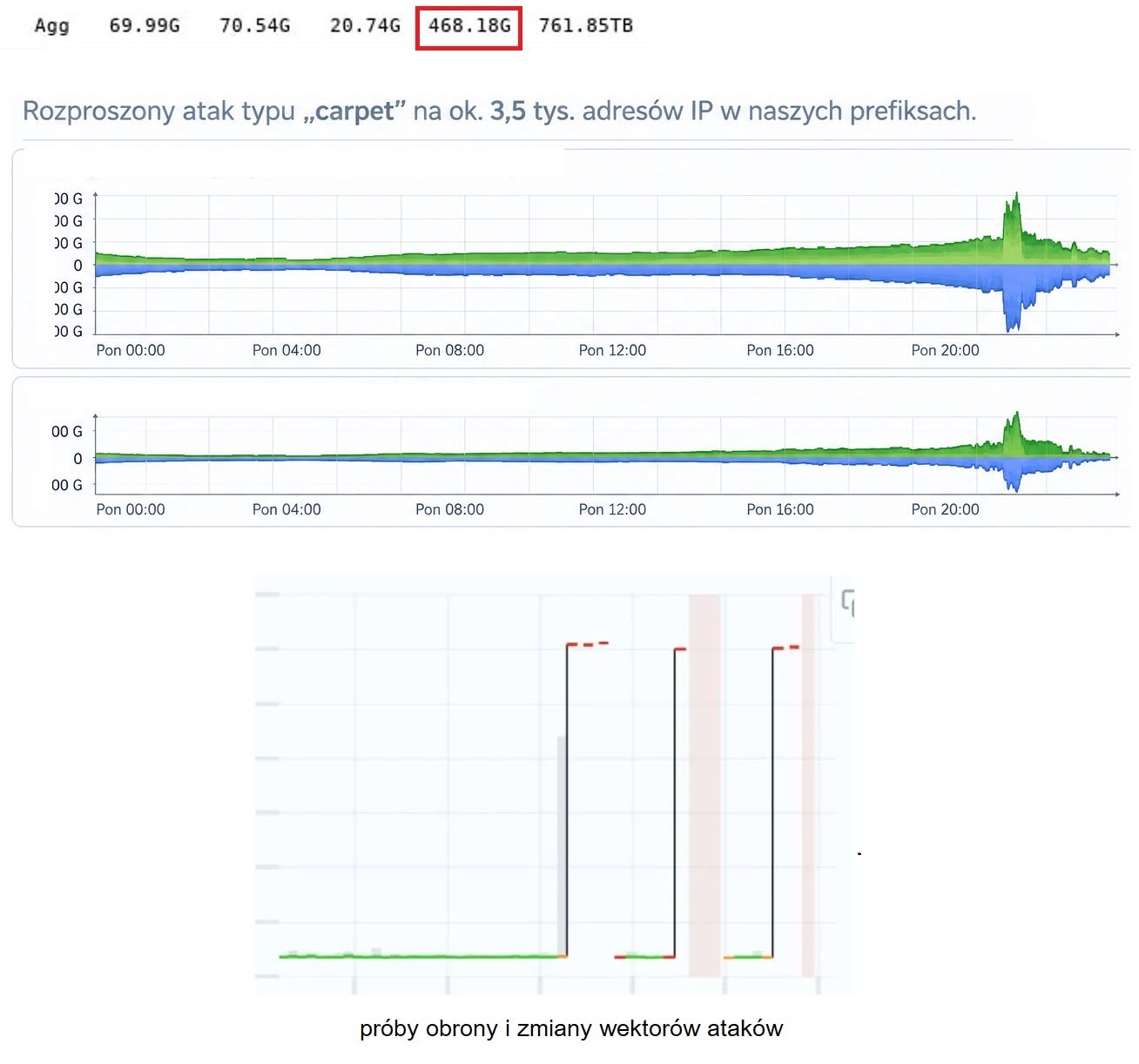This screenshot has height=1064, width=1139.
Task: Click Pon 20:00 label on lower traffic chart
Action: 945,509
